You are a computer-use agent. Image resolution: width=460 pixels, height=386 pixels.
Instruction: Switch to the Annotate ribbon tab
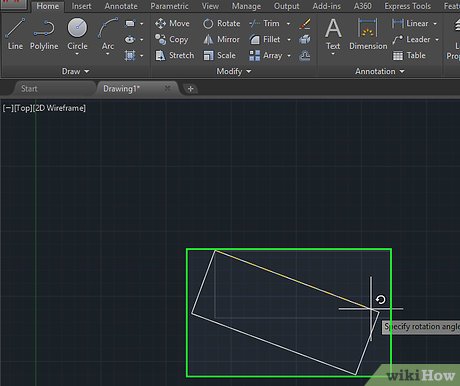pos(121,6)
